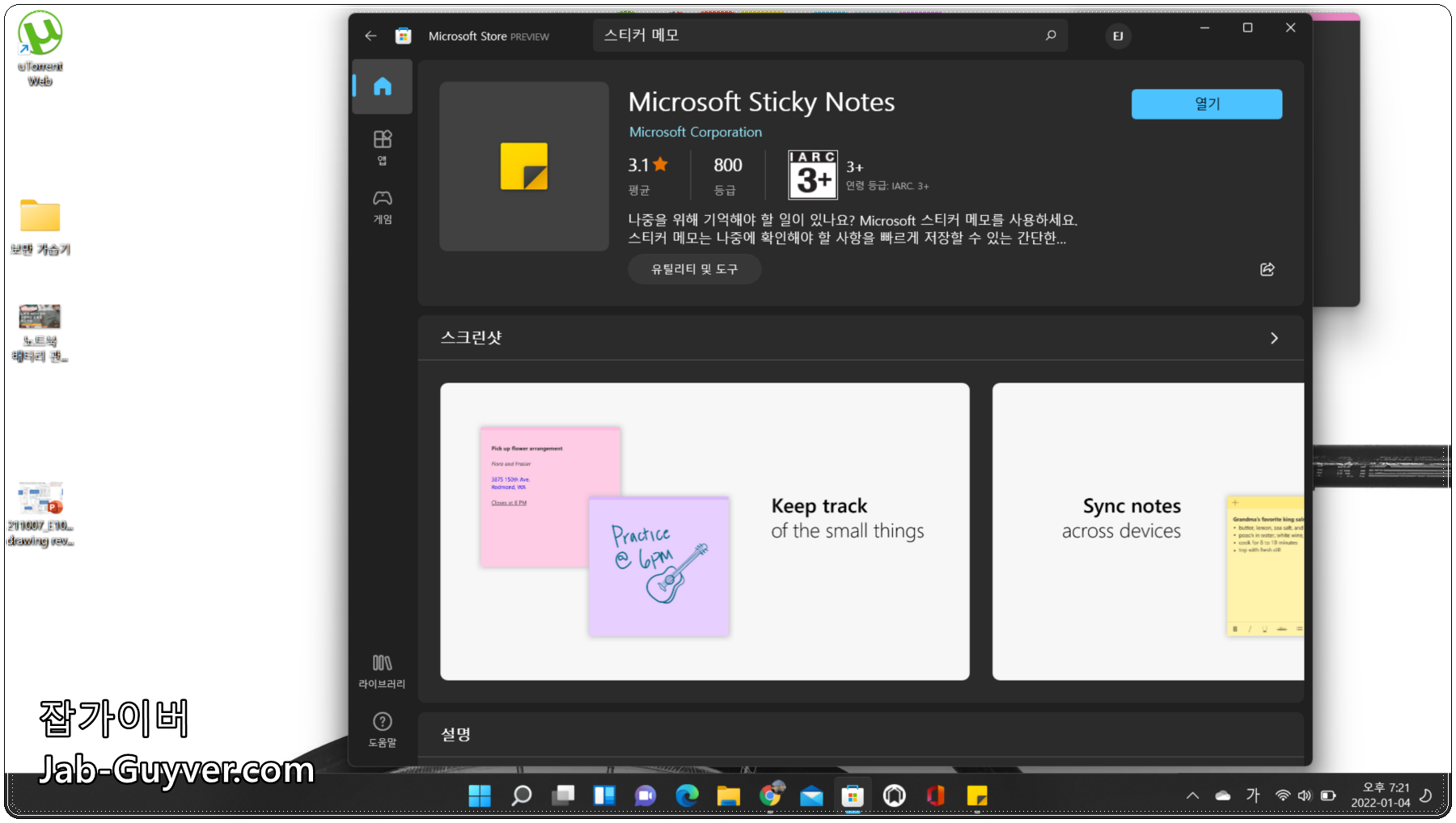Viewport: 1456px width, 823px height.
Task: Show hidden tray icons chevron
Action: pos(1192,796)
